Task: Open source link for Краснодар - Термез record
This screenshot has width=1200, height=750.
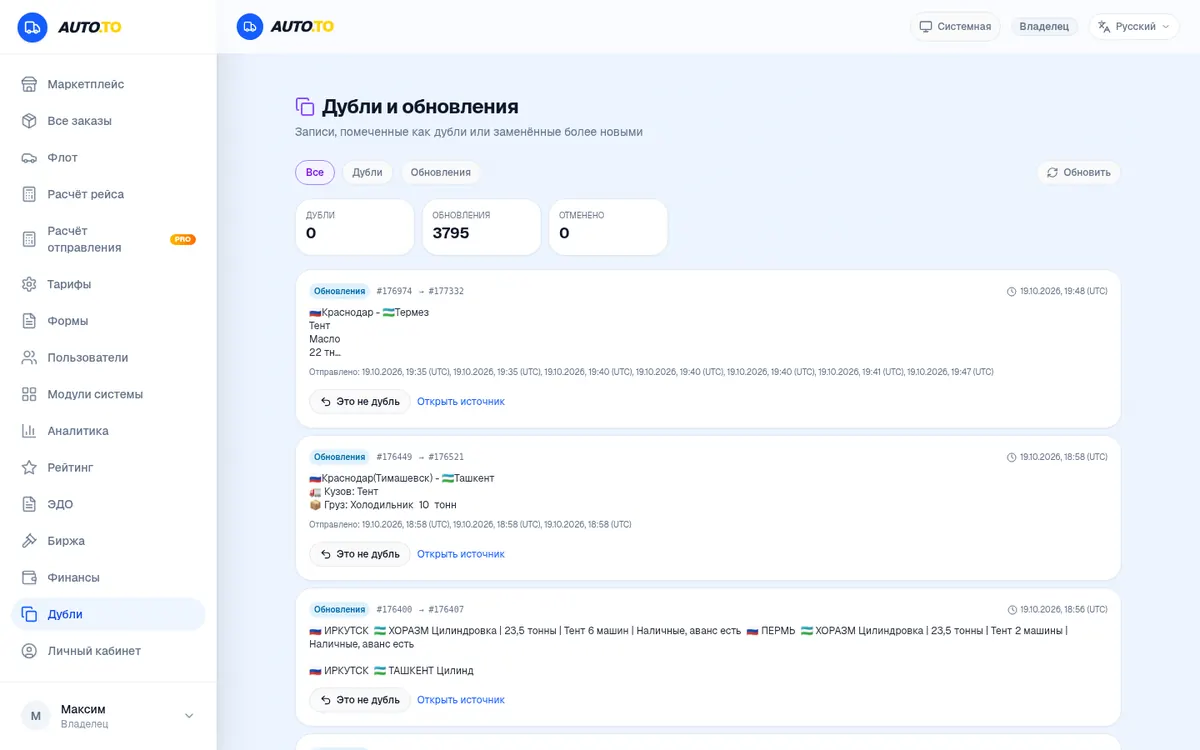Action: click(461, 401)
